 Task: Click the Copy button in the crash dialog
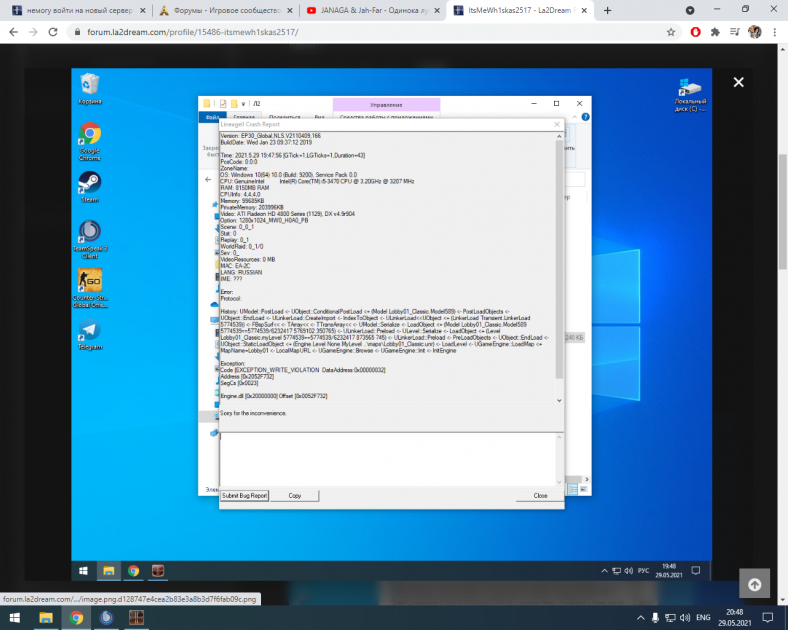click(x=294, y=495)
